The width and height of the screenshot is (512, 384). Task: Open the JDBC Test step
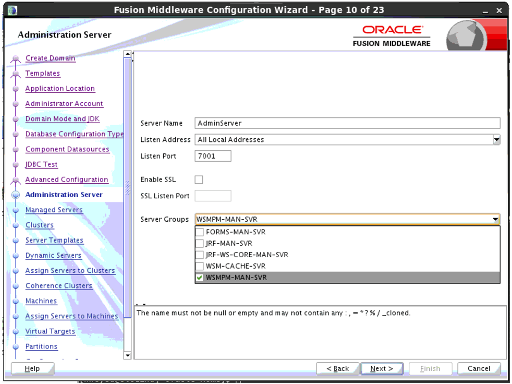pyautogui.click(x=41, y=164)
